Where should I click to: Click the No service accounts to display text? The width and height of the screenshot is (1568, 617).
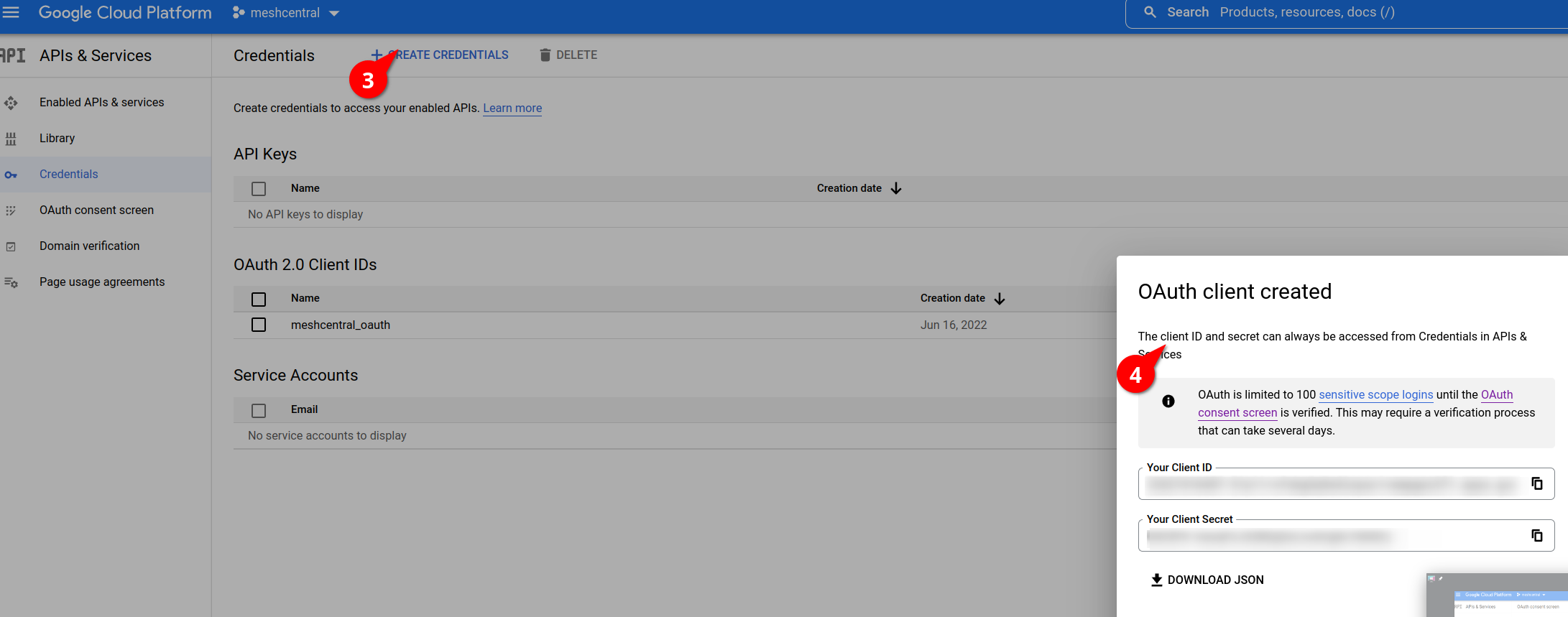pos(327,435)
